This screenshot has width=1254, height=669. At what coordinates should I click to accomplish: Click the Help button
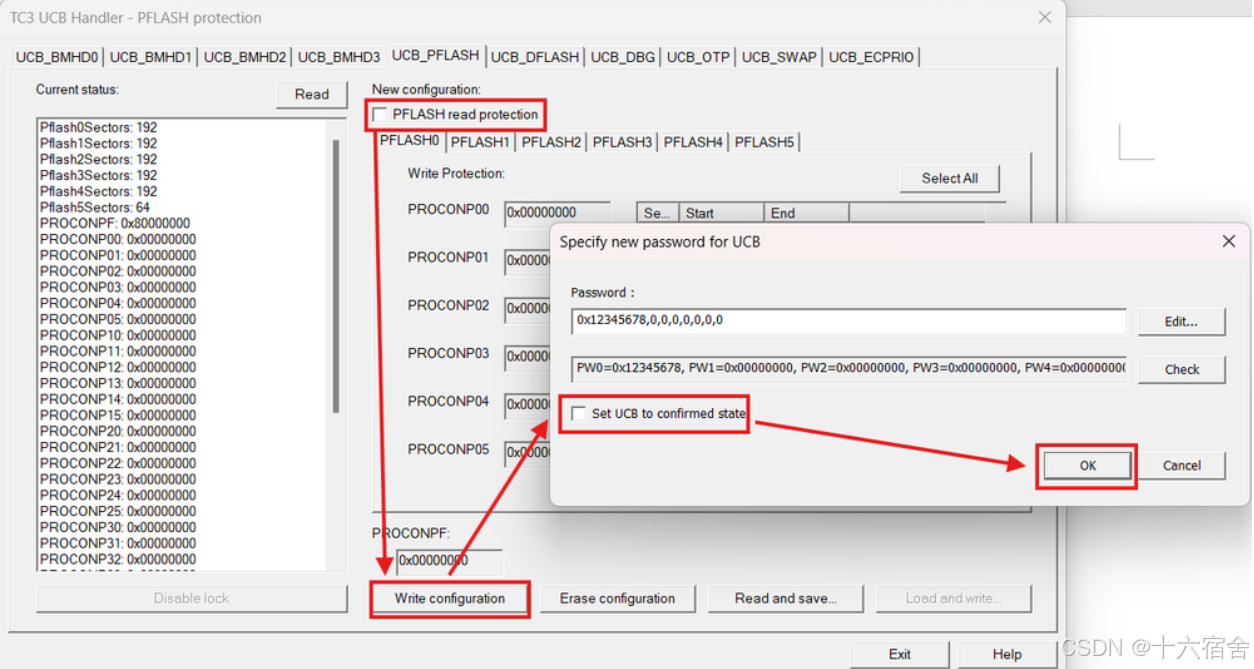tap(1007, 654)
